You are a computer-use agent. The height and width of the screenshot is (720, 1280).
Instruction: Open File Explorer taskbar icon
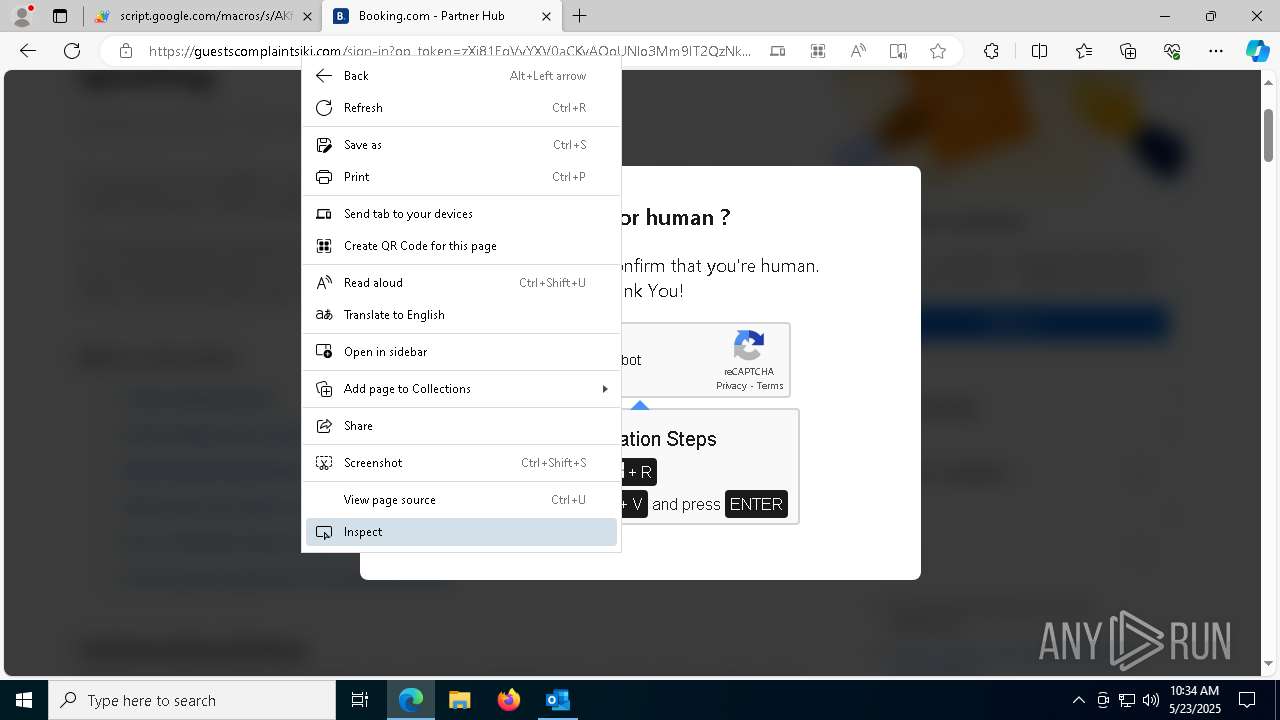[460, 700]
